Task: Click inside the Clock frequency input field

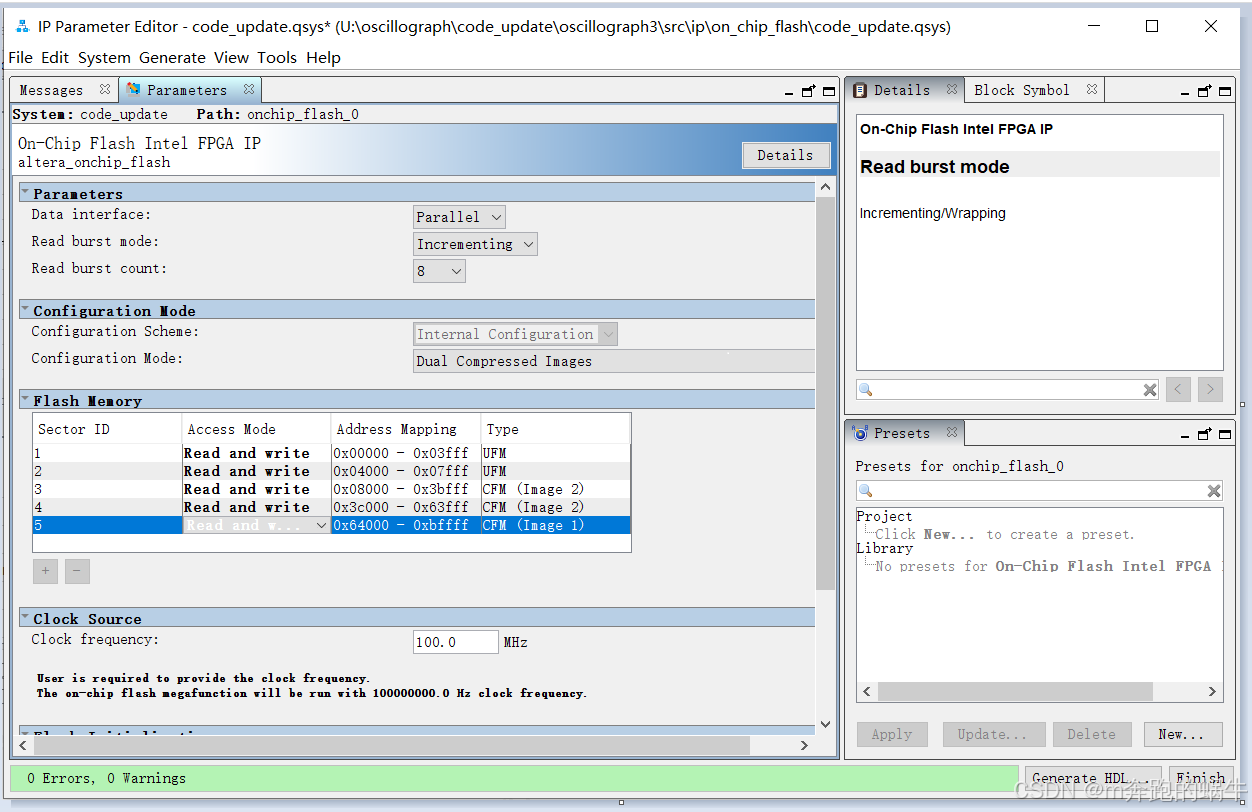Action: [x=455, y=641]
